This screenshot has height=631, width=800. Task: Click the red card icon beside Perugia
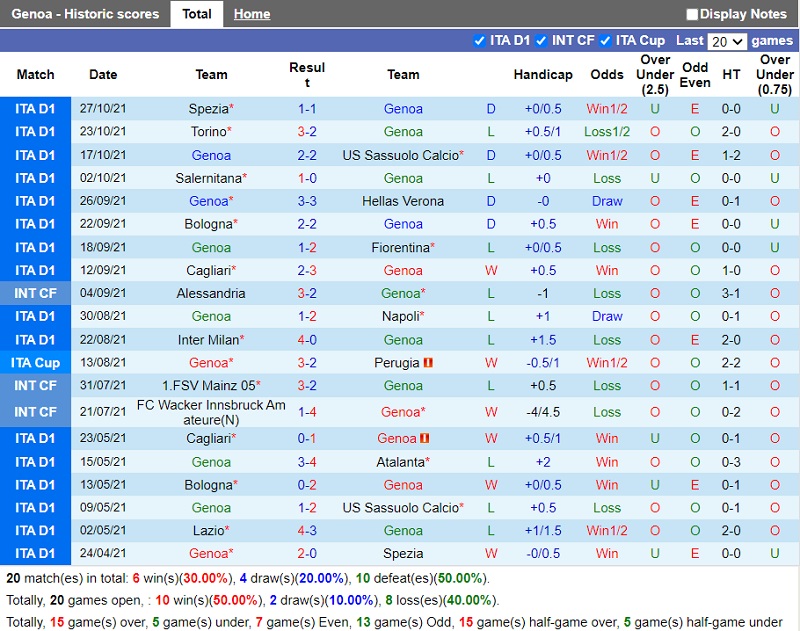click(428, 363)
